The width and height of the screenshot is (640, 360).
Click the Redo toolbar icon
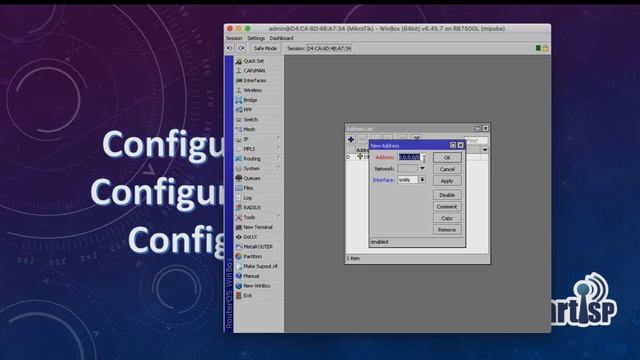[241, 48]
